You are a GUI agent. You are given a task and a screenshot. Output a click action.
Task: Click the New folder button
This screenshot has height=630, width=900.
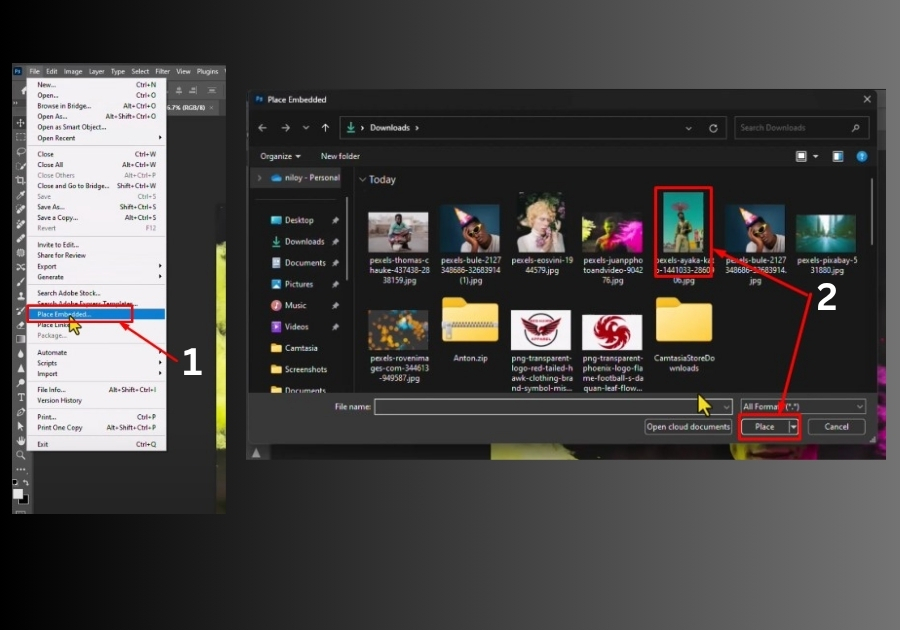point(340,156)
